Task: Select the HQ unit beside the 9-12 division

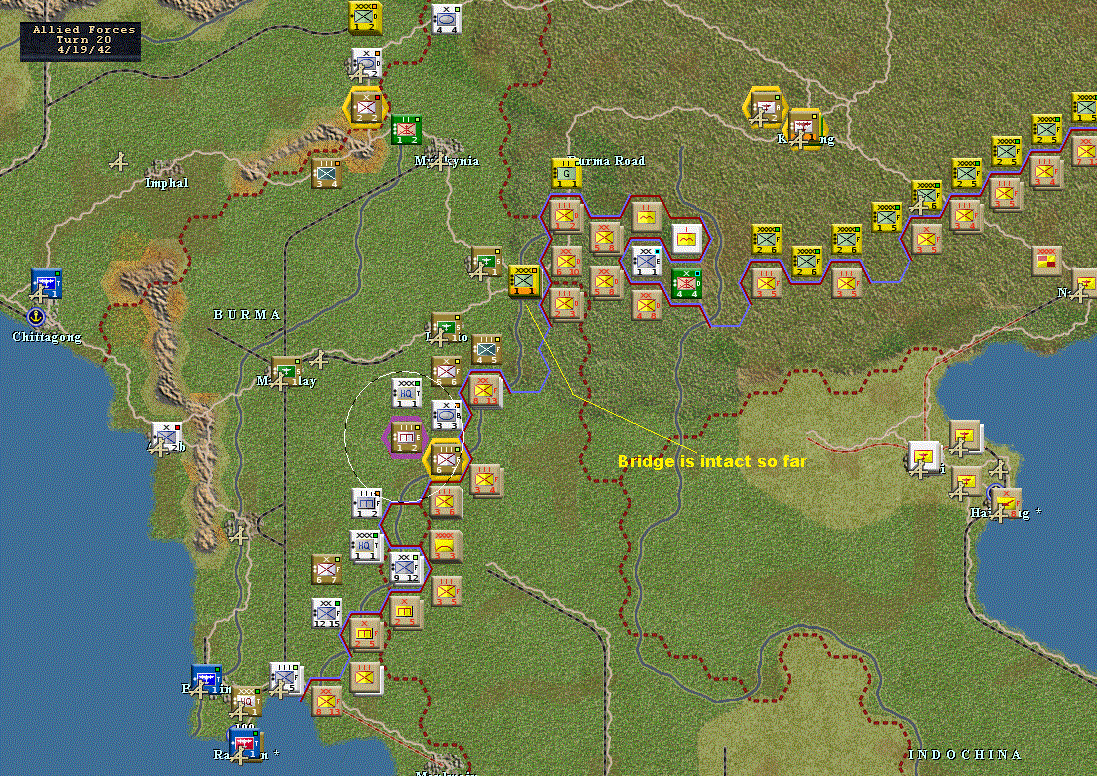Action: 365,545
